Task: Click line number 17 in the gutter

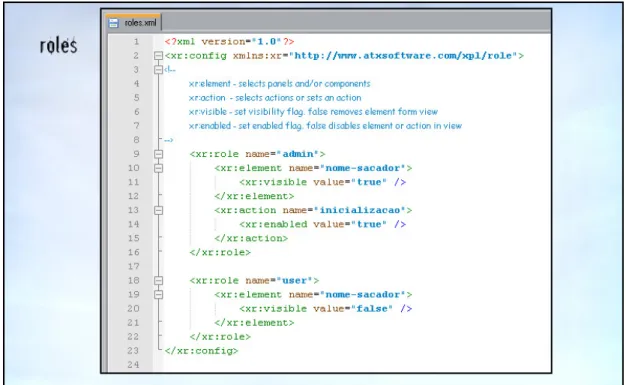Action: 133,266
